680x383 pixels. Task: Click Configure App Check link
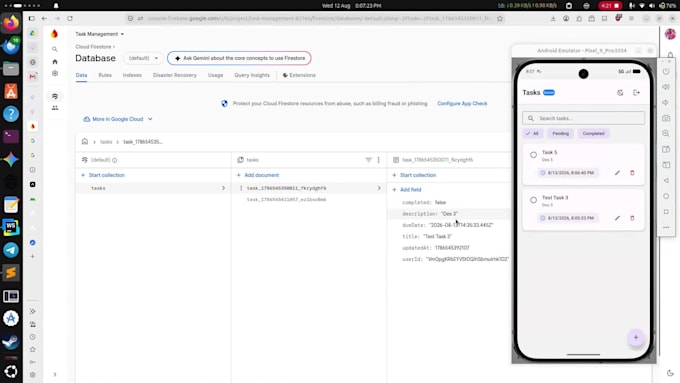click(x=462, y=104)
